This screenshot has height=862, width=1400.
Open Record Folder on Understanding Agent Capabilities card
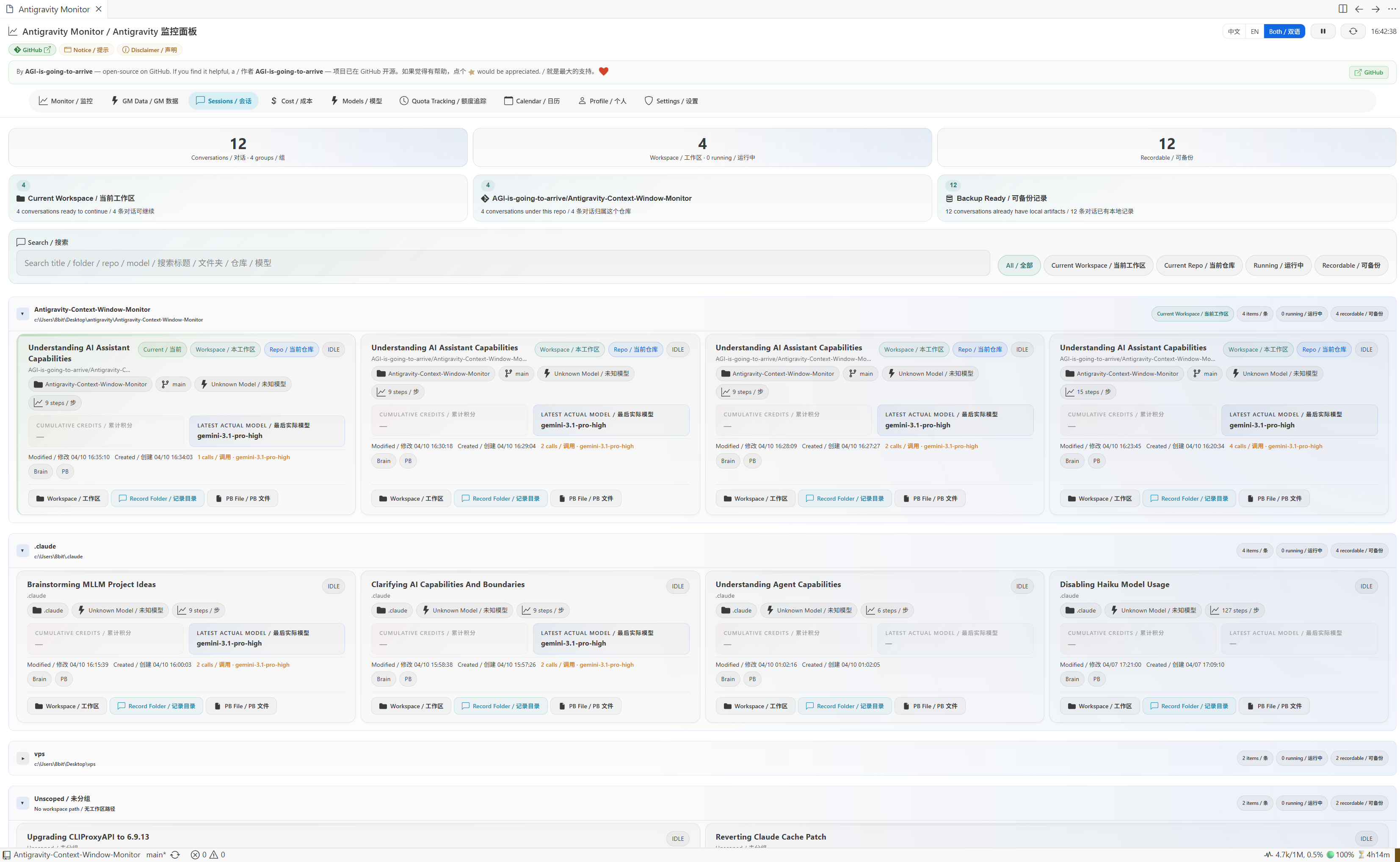[845, 706]
